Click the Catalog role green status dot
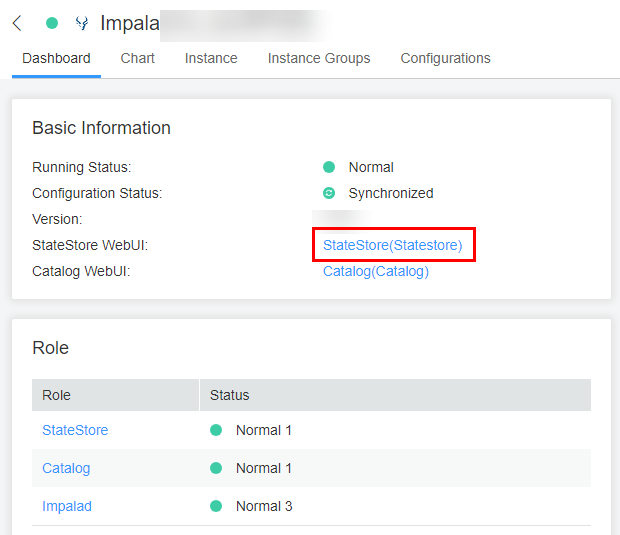Image resolution: width=620 pixels, height=535 pixels. click(x=216, y=468)
